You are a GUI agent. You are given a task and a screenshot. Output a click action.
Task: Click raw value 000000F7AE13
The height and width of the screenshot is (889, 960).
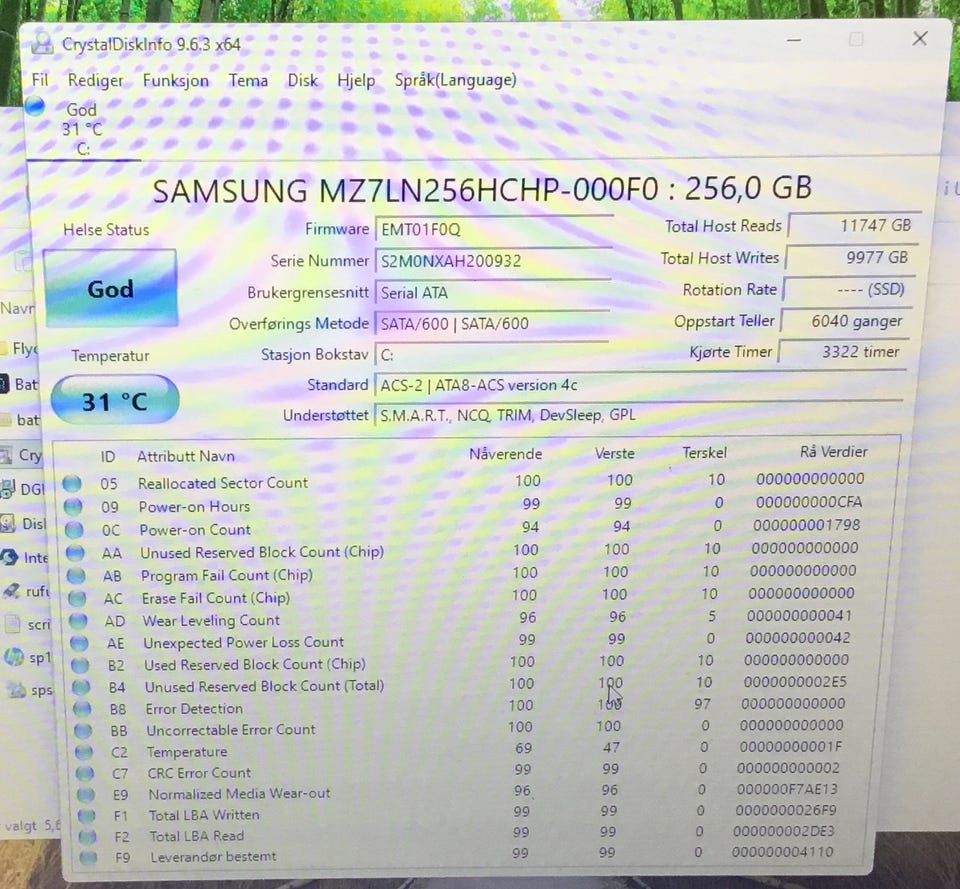point(787,789)
